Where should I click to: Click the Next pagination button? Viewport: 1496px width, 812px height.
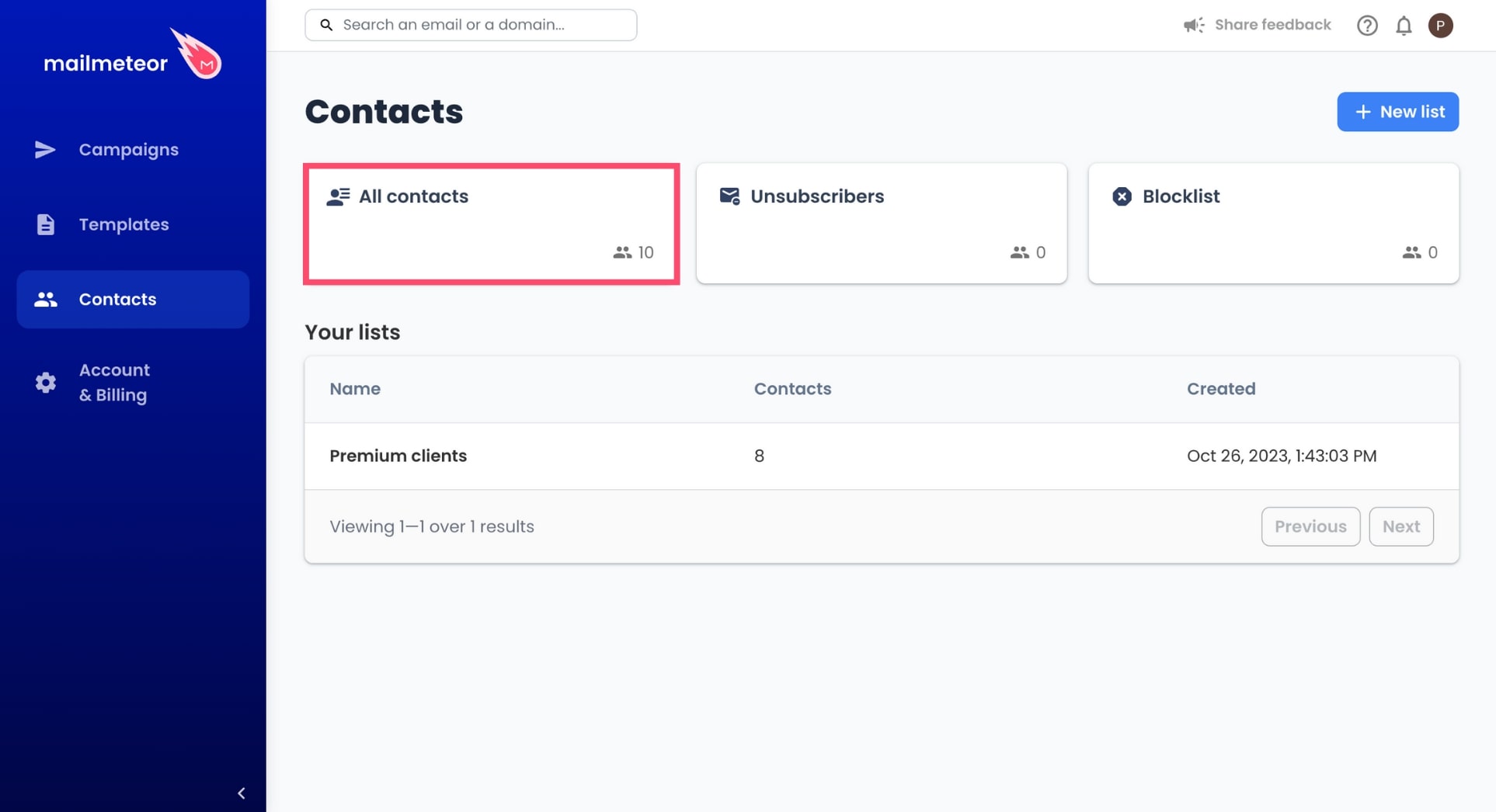(1400, 526)
